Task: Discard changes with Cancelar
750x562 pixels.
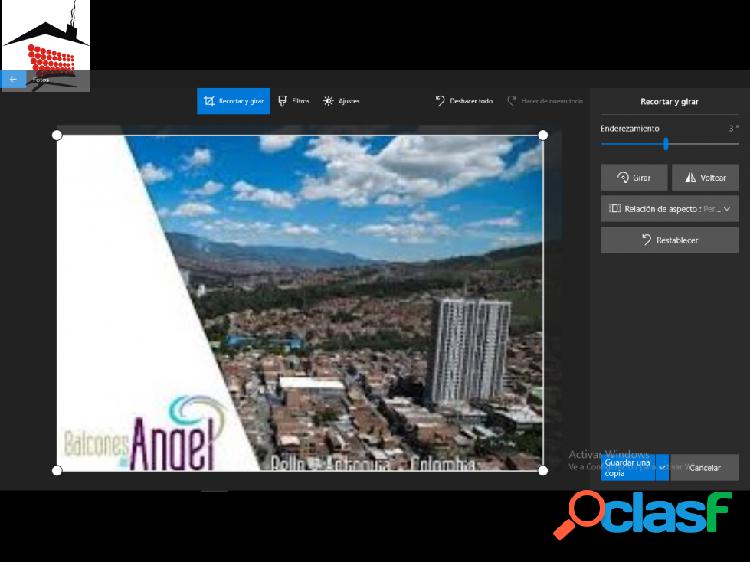Action: [x=705, y=467]
